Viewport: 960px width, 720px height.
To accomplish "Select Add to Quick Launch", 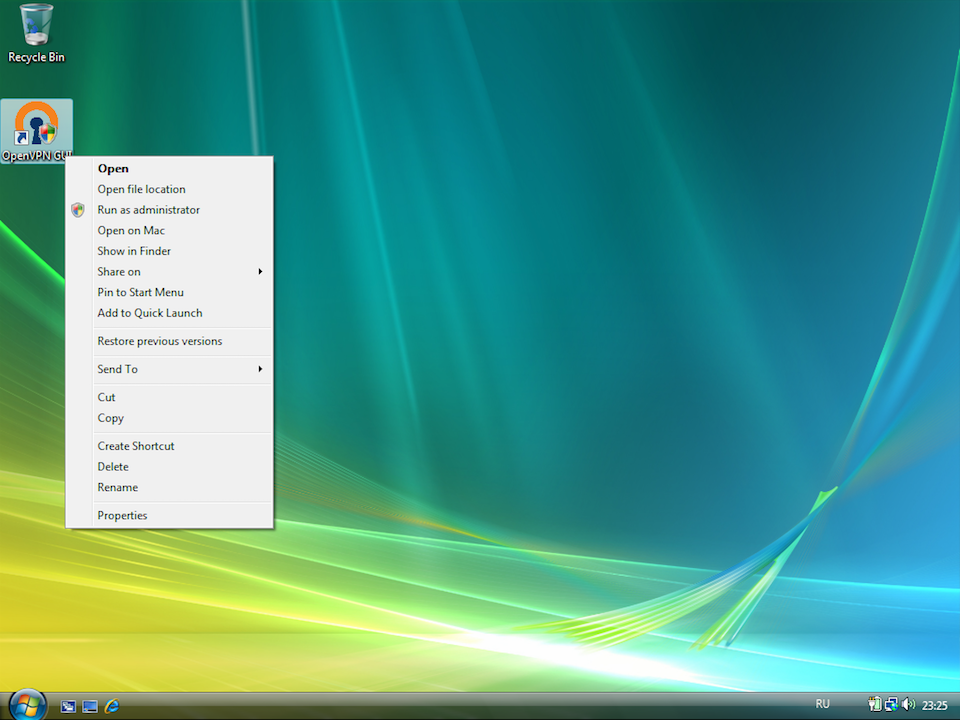I will click(169, 313).
